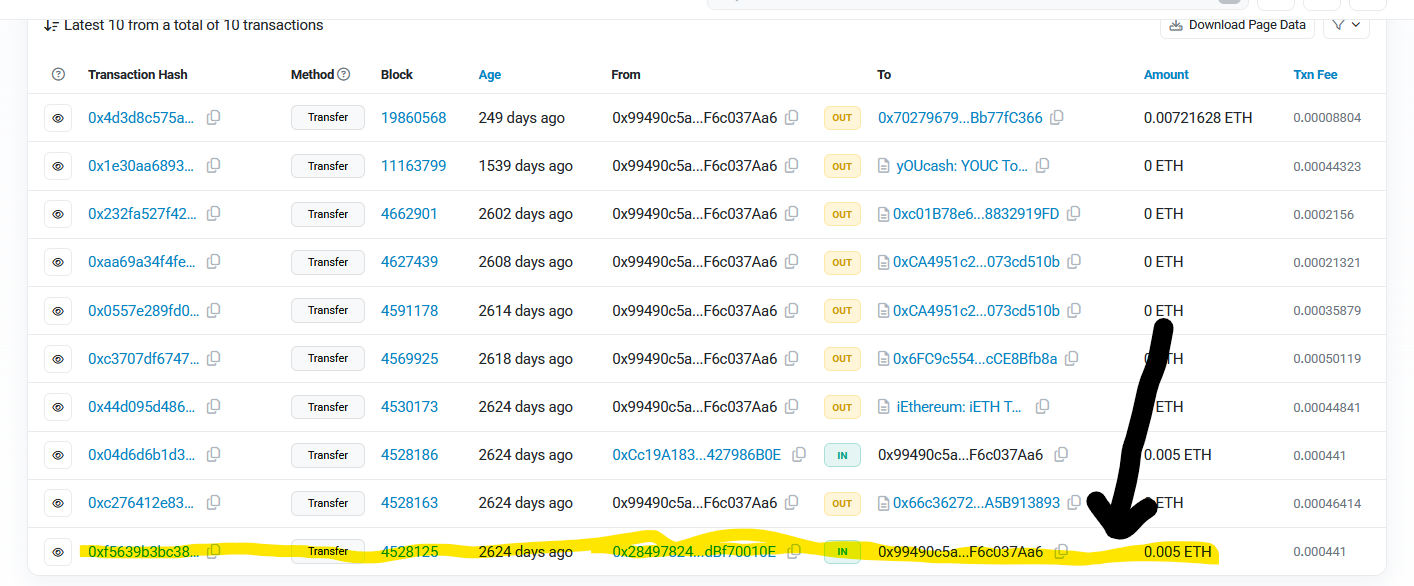1414x586 pixels.
Task: Preview transaction 0xc3707df6747 with eye icon
Action: [58, 358]
